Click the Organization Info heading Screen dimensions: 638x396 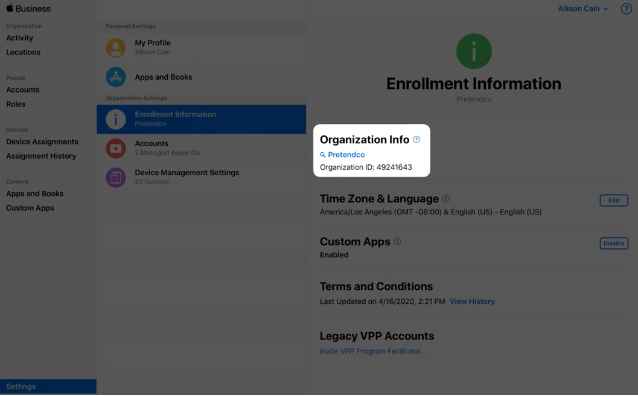tap(365, 140)
